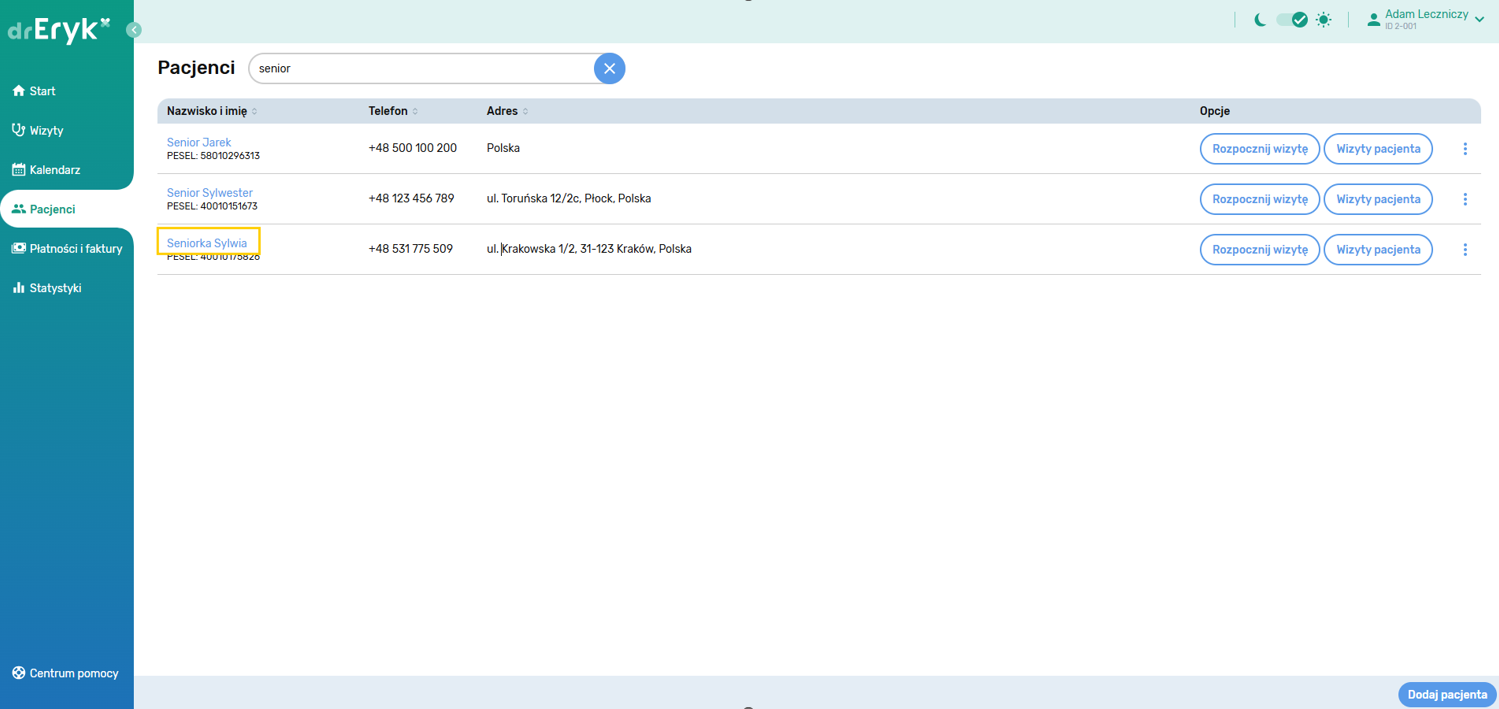
Task: Open the Seniorka Sylwia patient link
Action: click(207, 243)
